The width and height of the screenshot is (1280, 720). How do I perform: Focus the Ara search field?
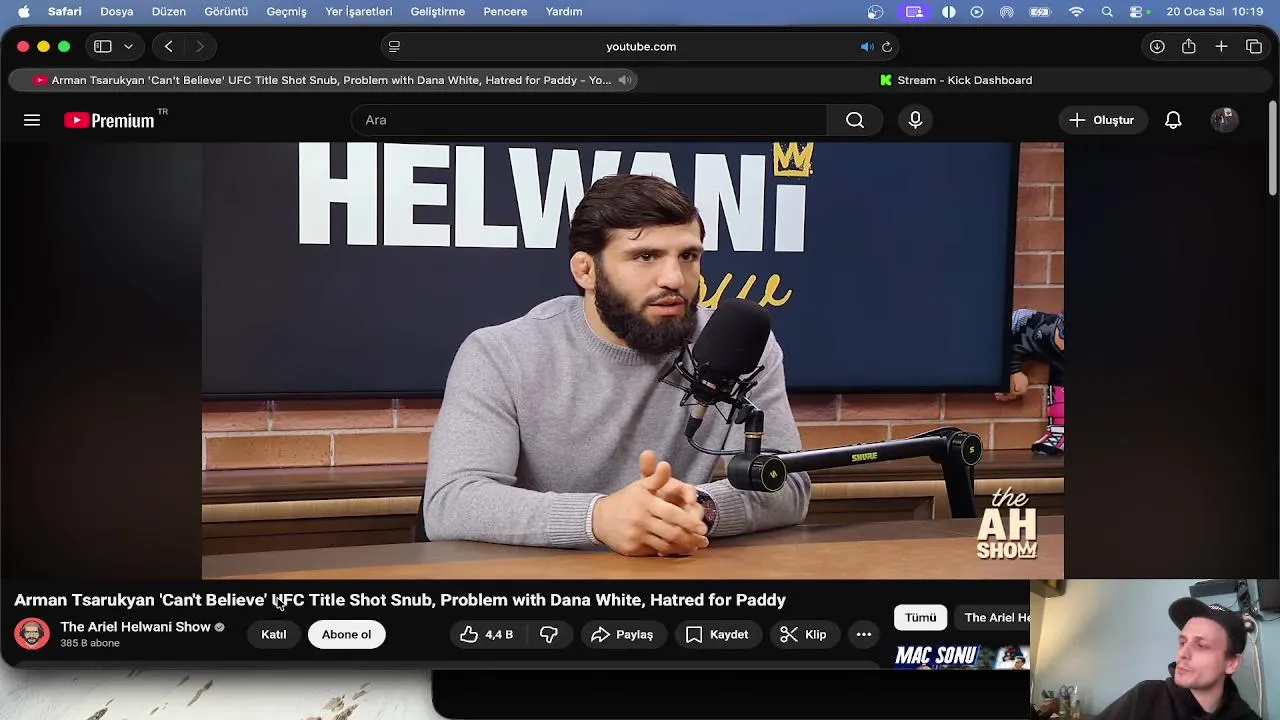click(588, 120)
